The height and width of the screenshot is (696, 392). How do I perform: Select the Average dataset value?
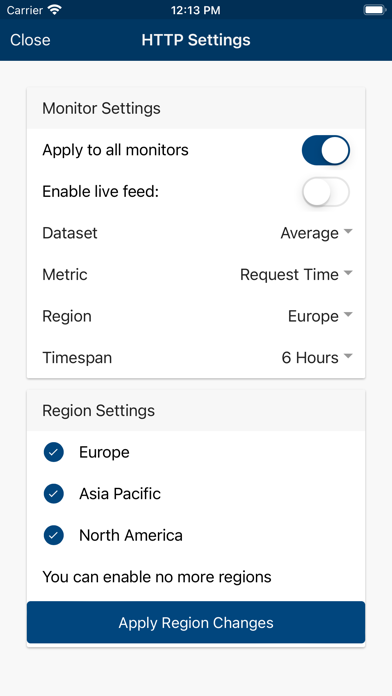pos(309,233)
